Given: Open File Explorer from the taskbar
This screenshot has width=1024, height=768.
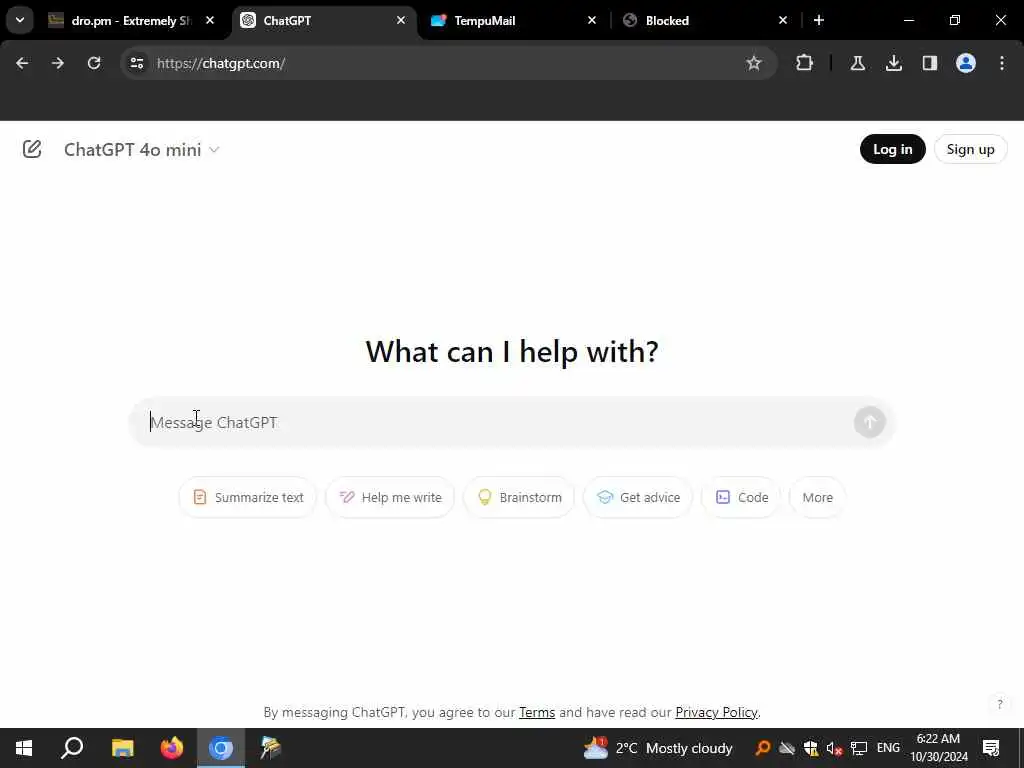Looking at the screenshot, I should 122,748.
